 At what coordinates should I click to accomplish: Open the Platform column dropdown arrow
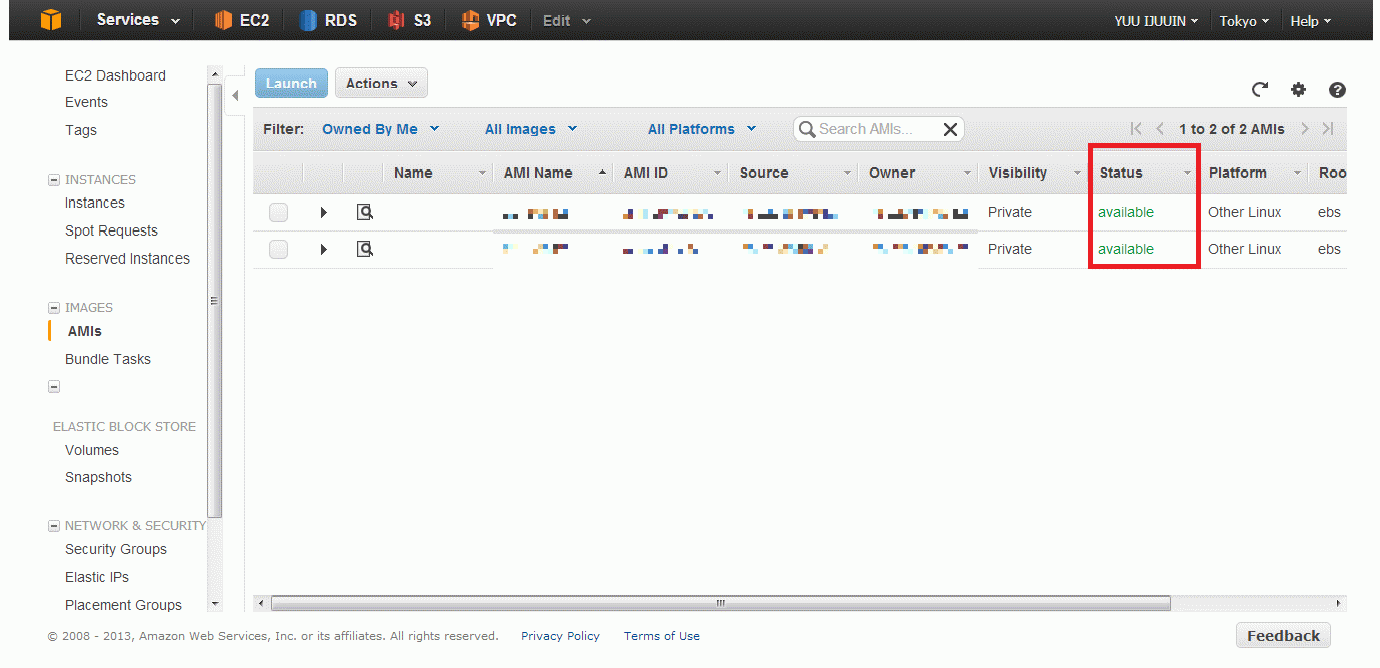pyautogui.click(x=1297, y=173)
